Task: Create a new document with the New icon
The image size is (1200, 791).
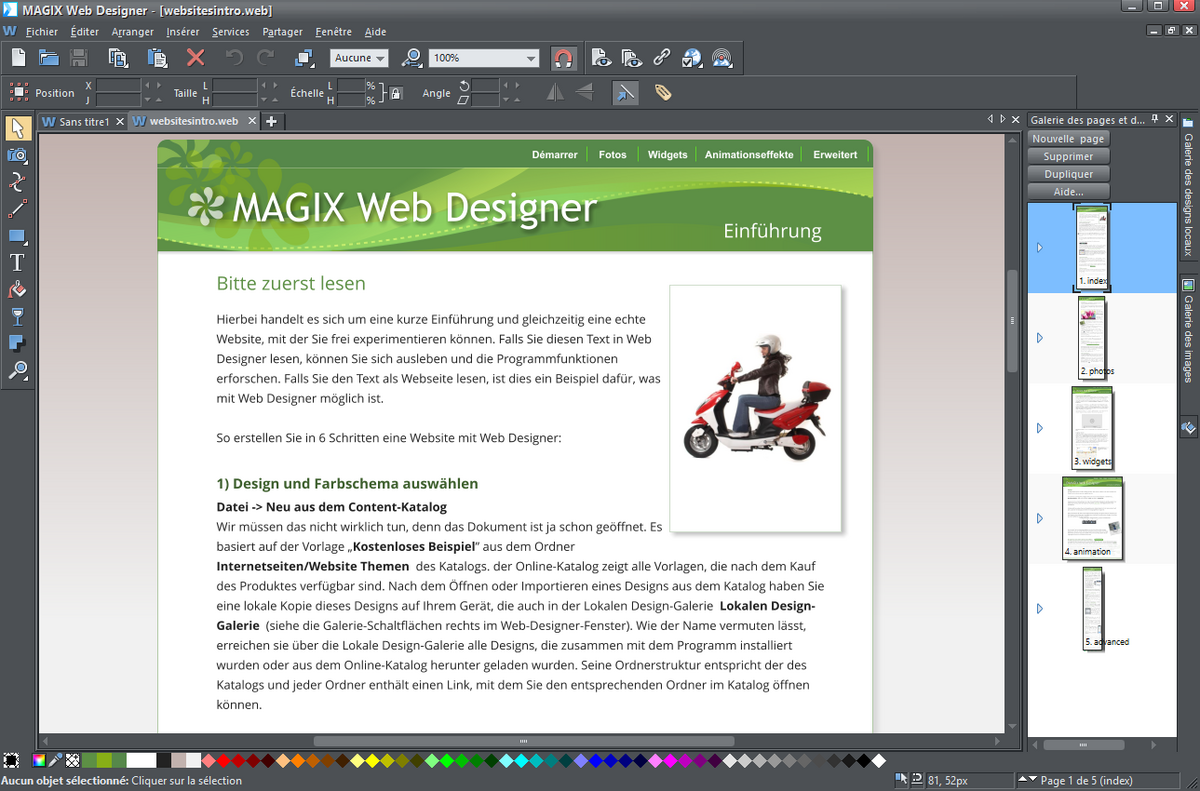Action: click(18, 58)
